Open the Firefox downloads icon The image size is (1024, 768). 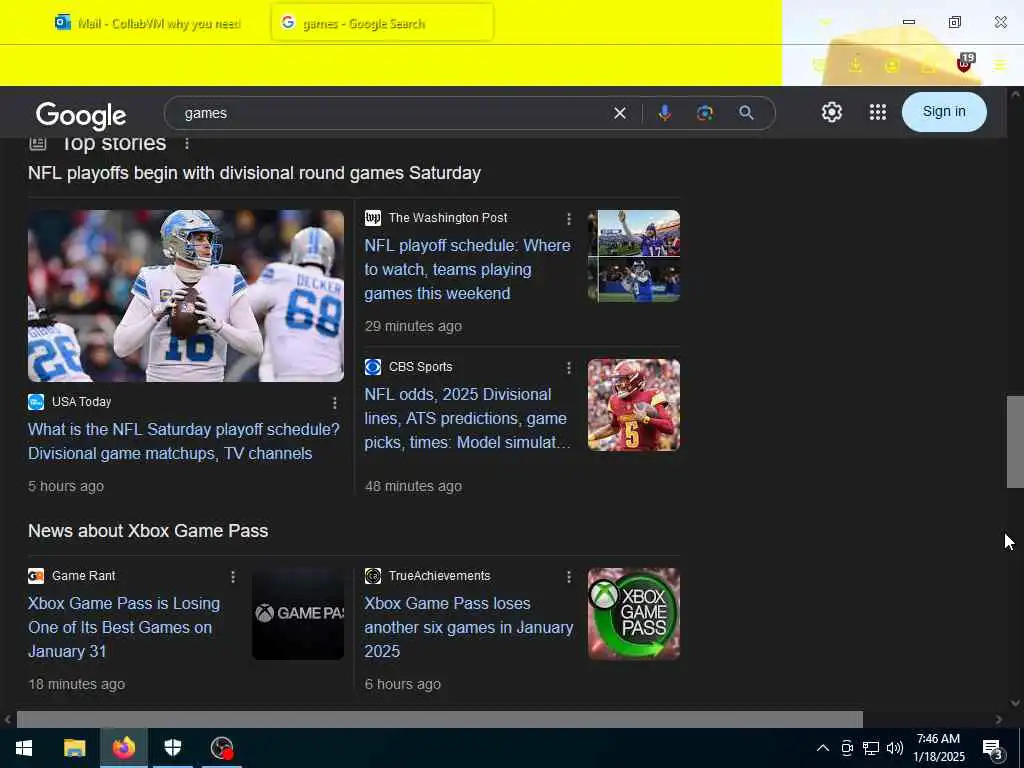855,65
